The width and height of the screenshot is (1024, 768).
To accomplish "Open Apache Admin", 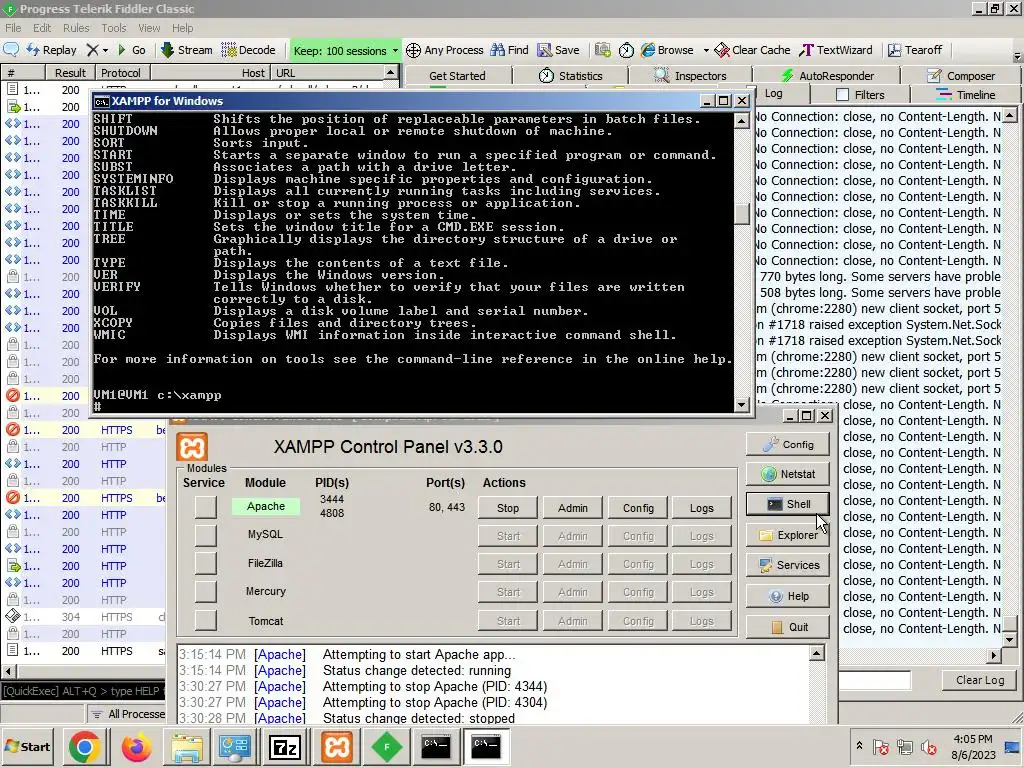I will pyautogui.click(x=573, y=508).
